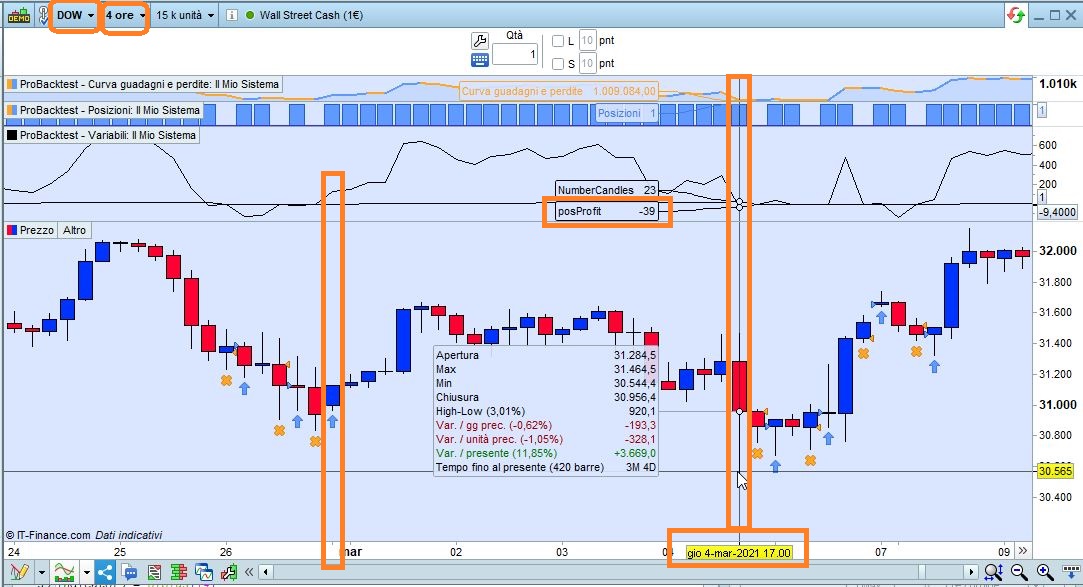Select the Prezzo tab
The height and width of the screenshot is (587, 1083).
[x=30, y=230]
